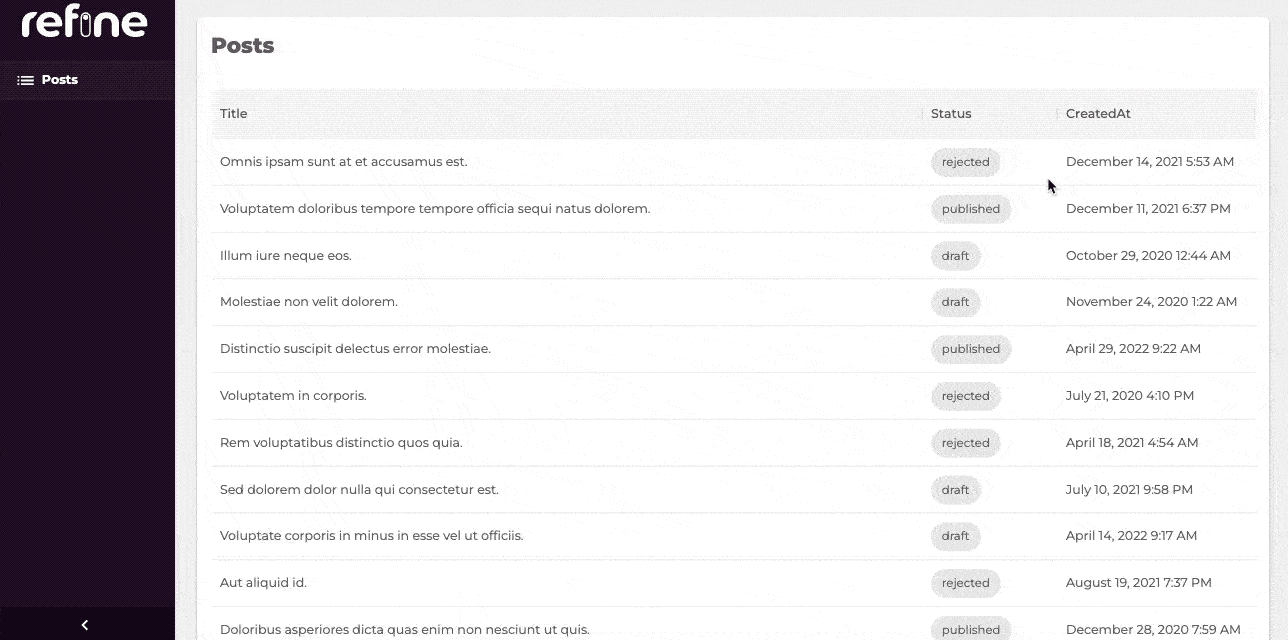Viewport: 1288px width, 640px height.
Task: Click the list icon beside Posts
Action: coord(26,80)
